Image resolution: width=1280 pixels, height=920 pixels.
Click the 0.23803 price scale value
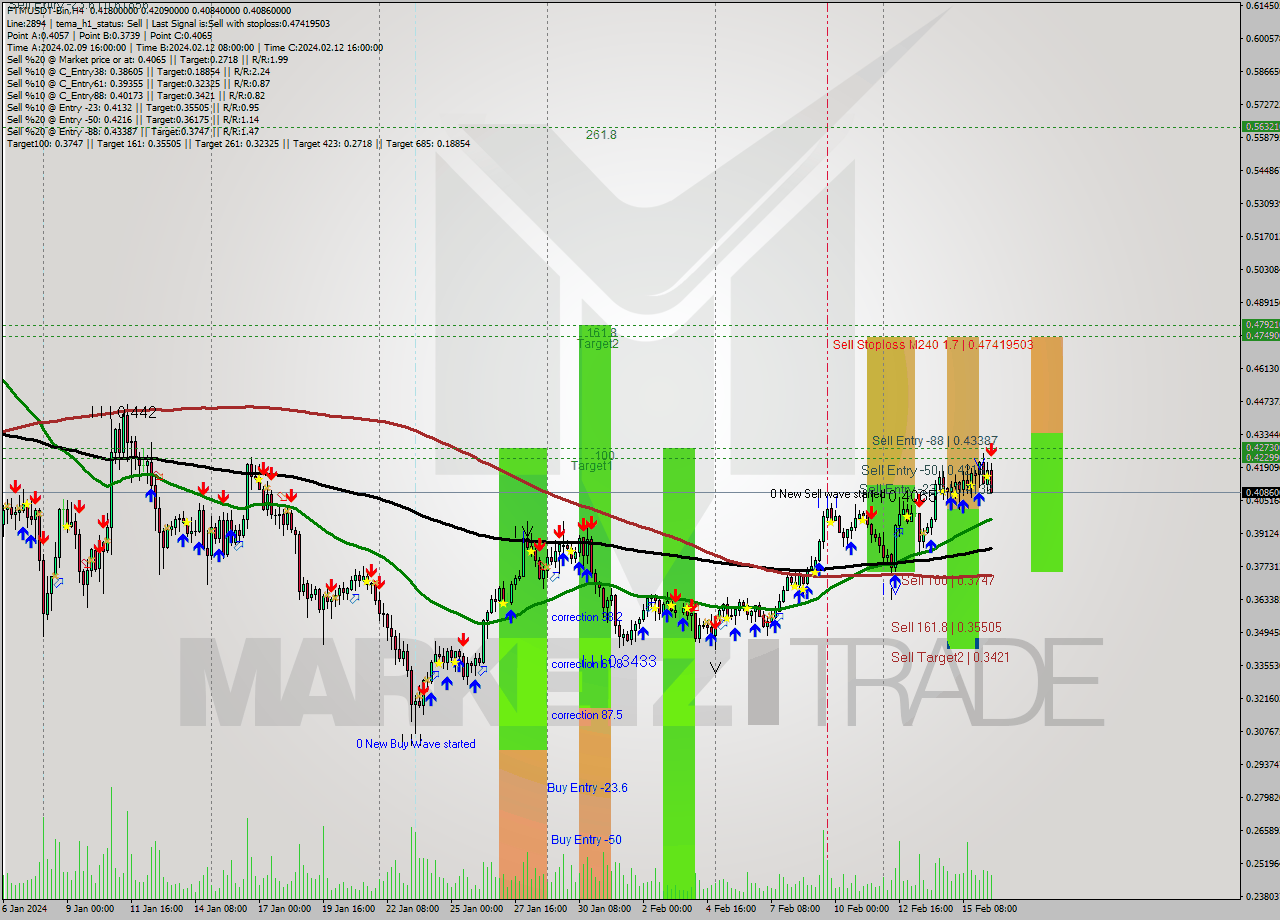(1262, 897)
